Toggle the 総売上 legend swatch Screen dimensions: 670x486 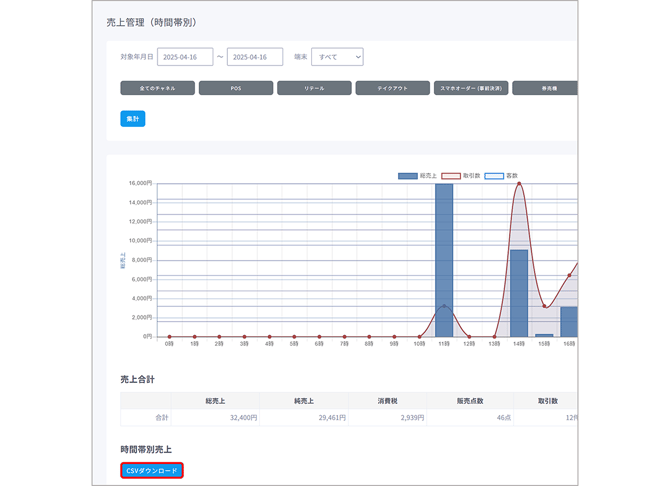408,176
